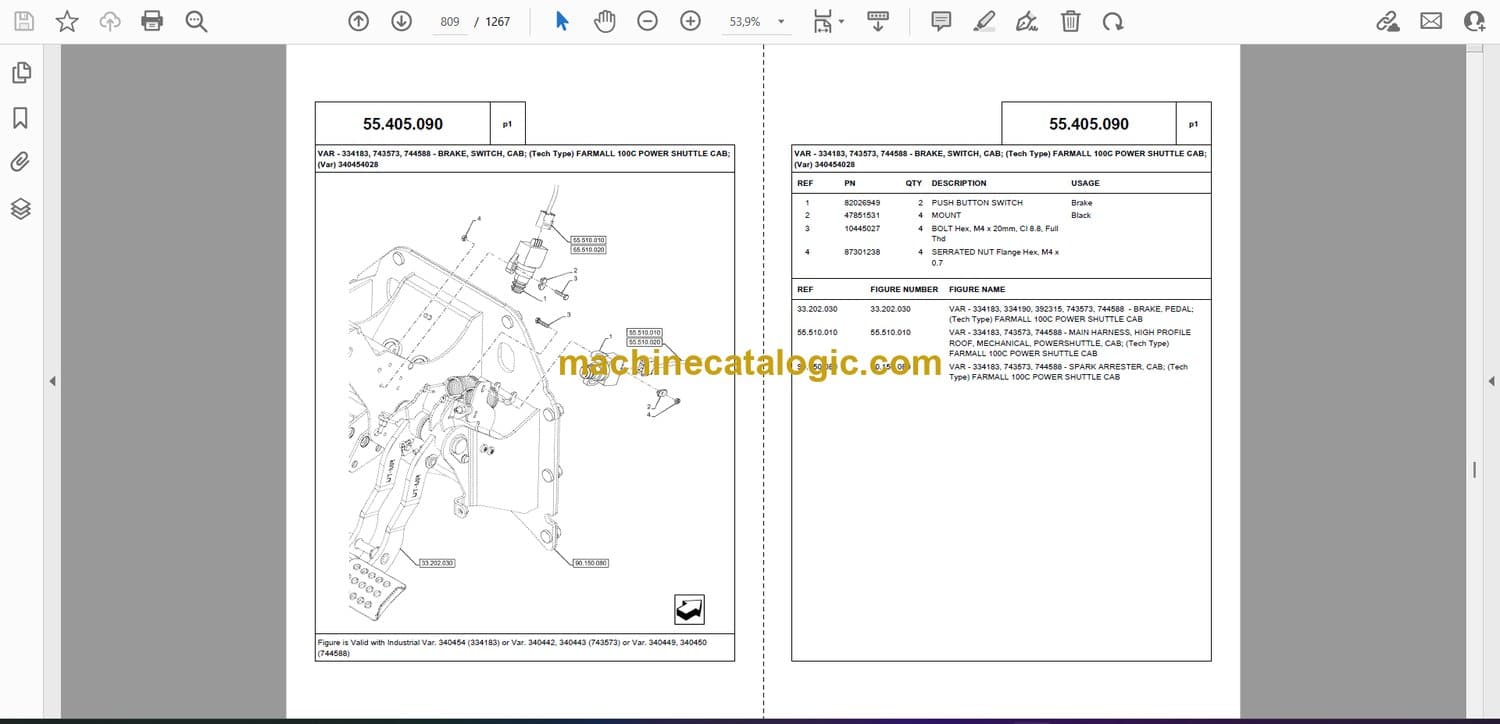Click the QTY column header

tap(914, 183)
